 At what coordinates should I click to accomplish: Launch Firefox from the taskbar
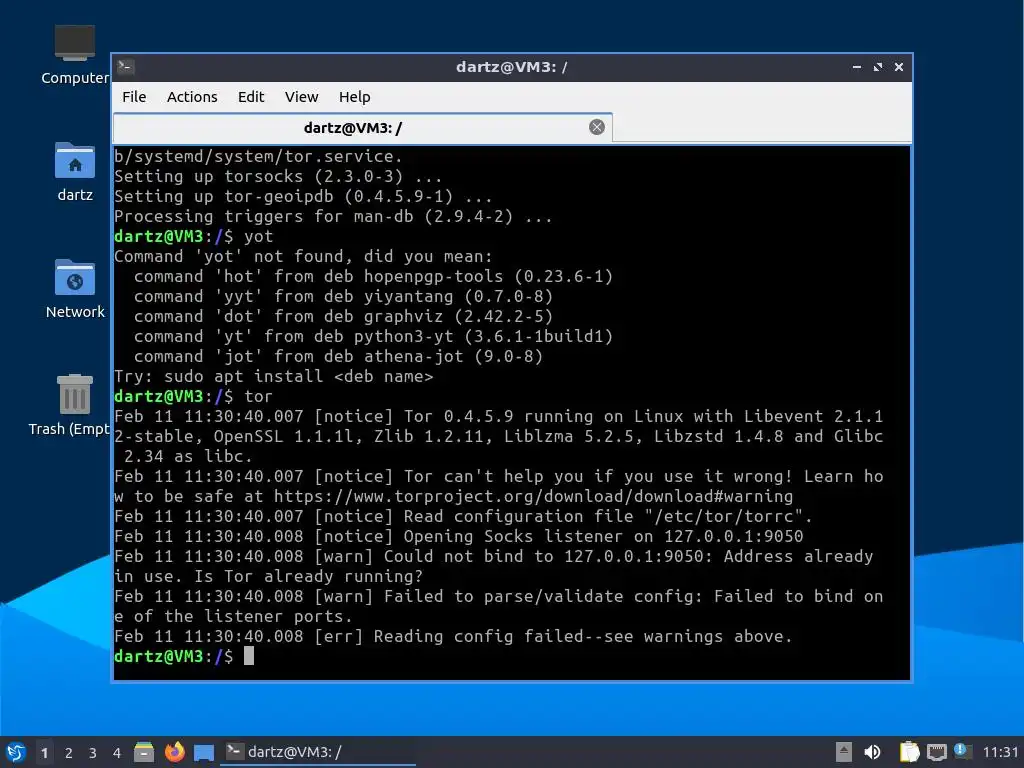coord(174,752)
